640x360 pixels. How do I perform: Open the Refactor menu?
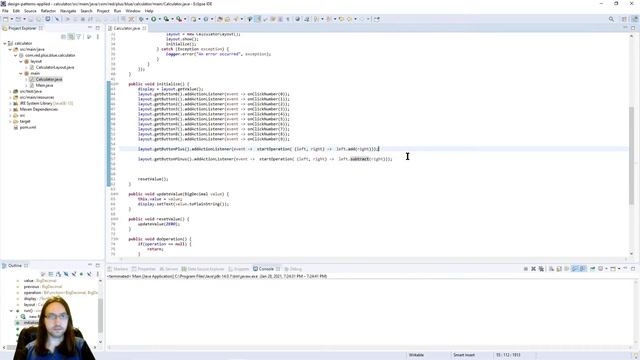(48, 11)
